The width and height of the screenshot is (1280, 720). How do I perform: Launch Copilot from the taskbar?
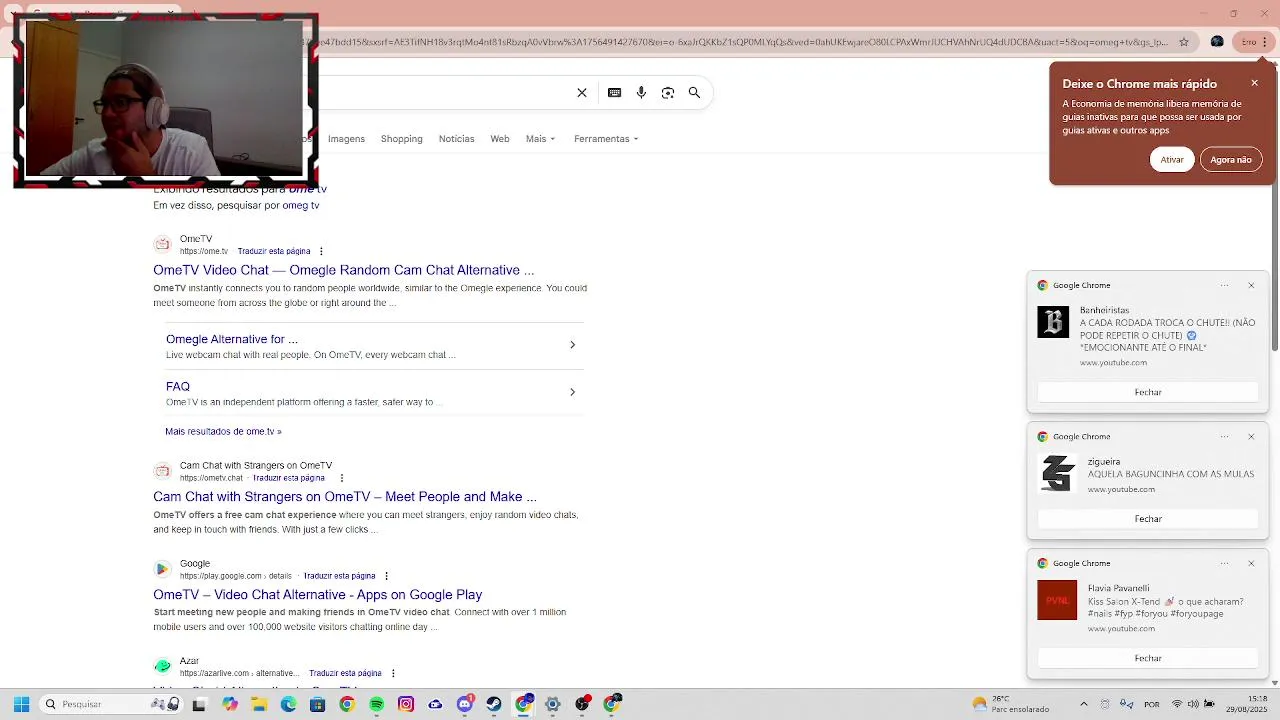(230, 704)
